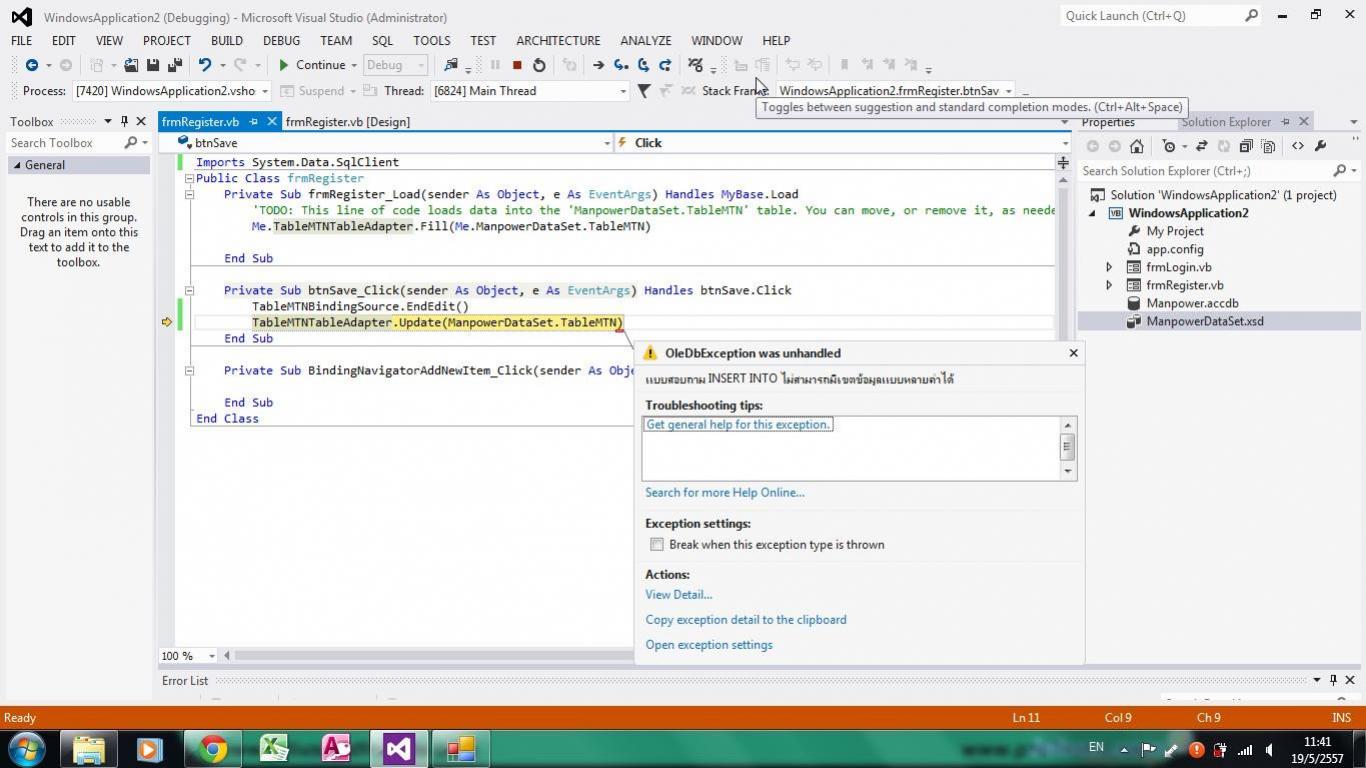1366x768 pixels.
Task: Click 'Search for more Help Online...' link
Action: pyautogui.click(x=725, y=493)
